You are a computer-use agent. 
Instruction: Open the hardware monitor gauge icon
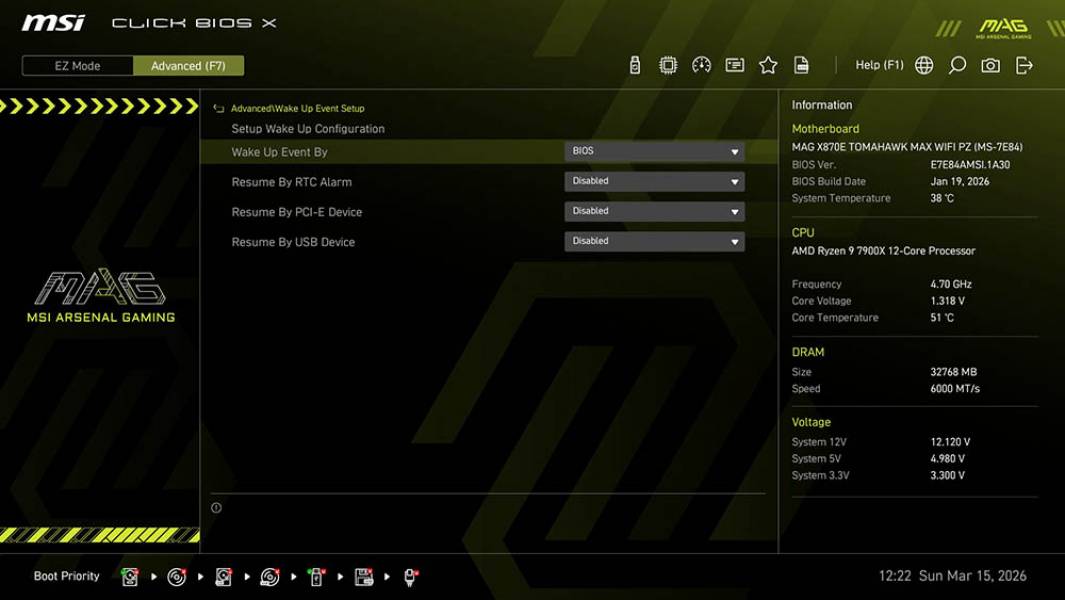[700, 64]
